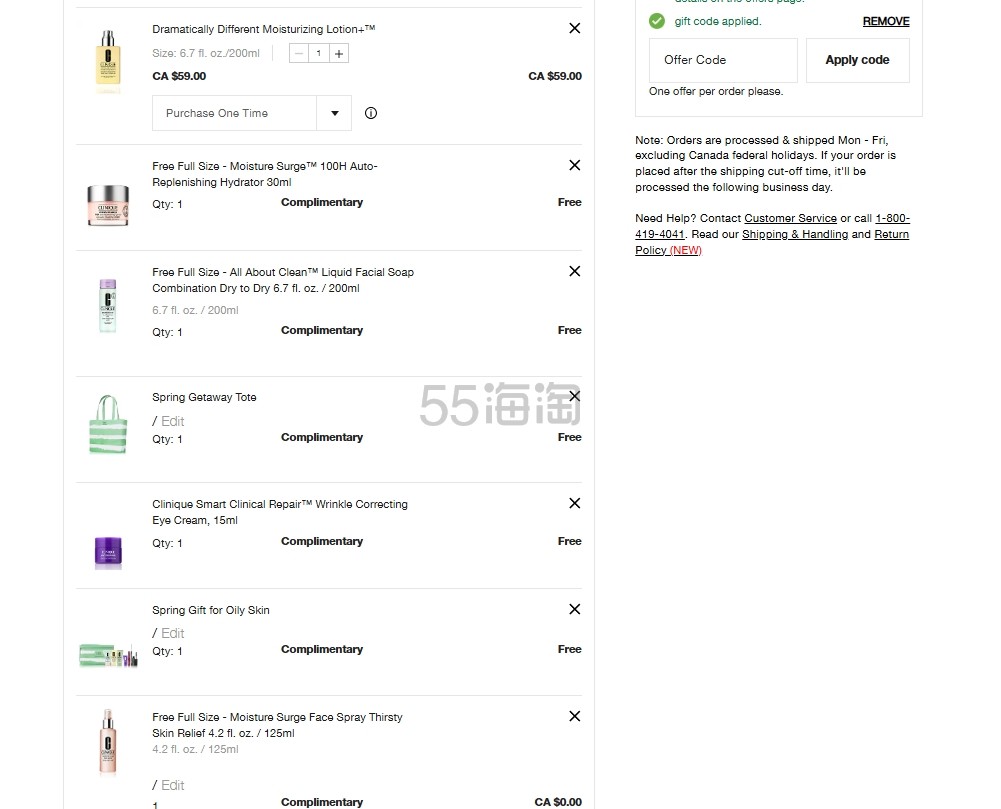Click lotion unit price CA $59.00 under size
Screen dimensions: 1001x809
(179, 76)
